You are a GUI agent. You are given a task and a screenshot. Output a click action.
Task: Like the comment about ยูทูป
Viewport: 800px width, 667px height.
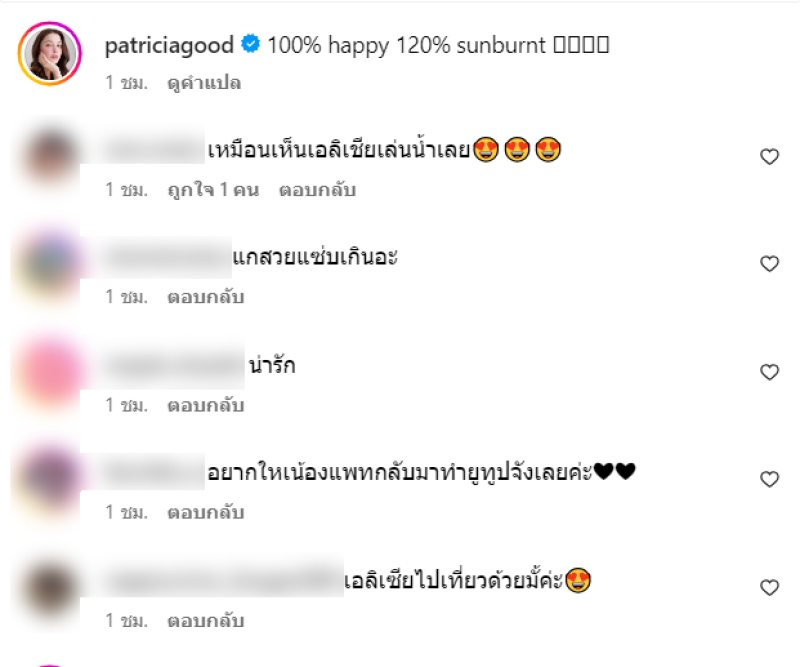tap(769, 479)
